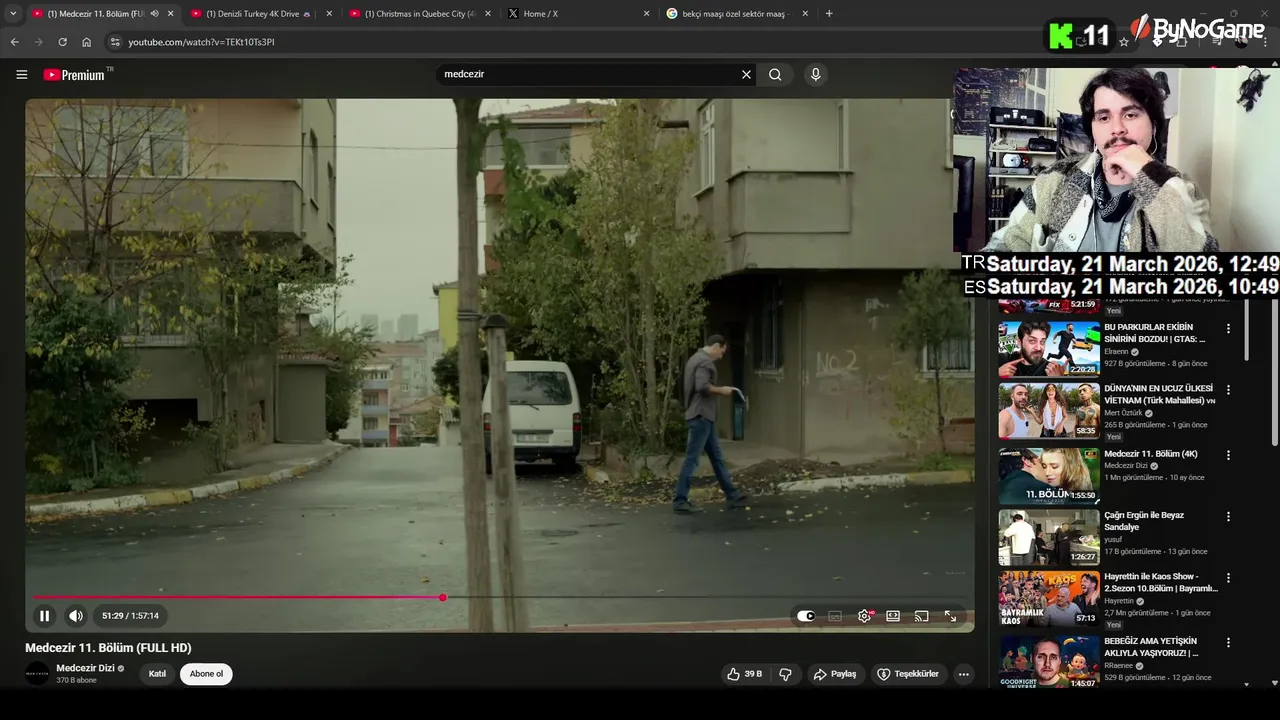Click the recommendations list scrollbar
The image size is (1280, 720).
click(1246, 331)
